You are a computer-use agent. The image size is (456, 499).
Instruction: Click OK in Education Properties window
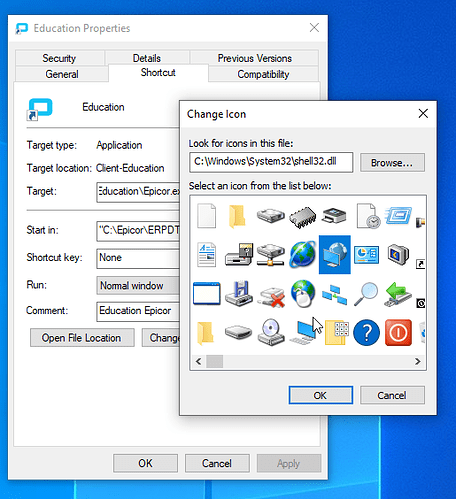click(x=145, y=463)
